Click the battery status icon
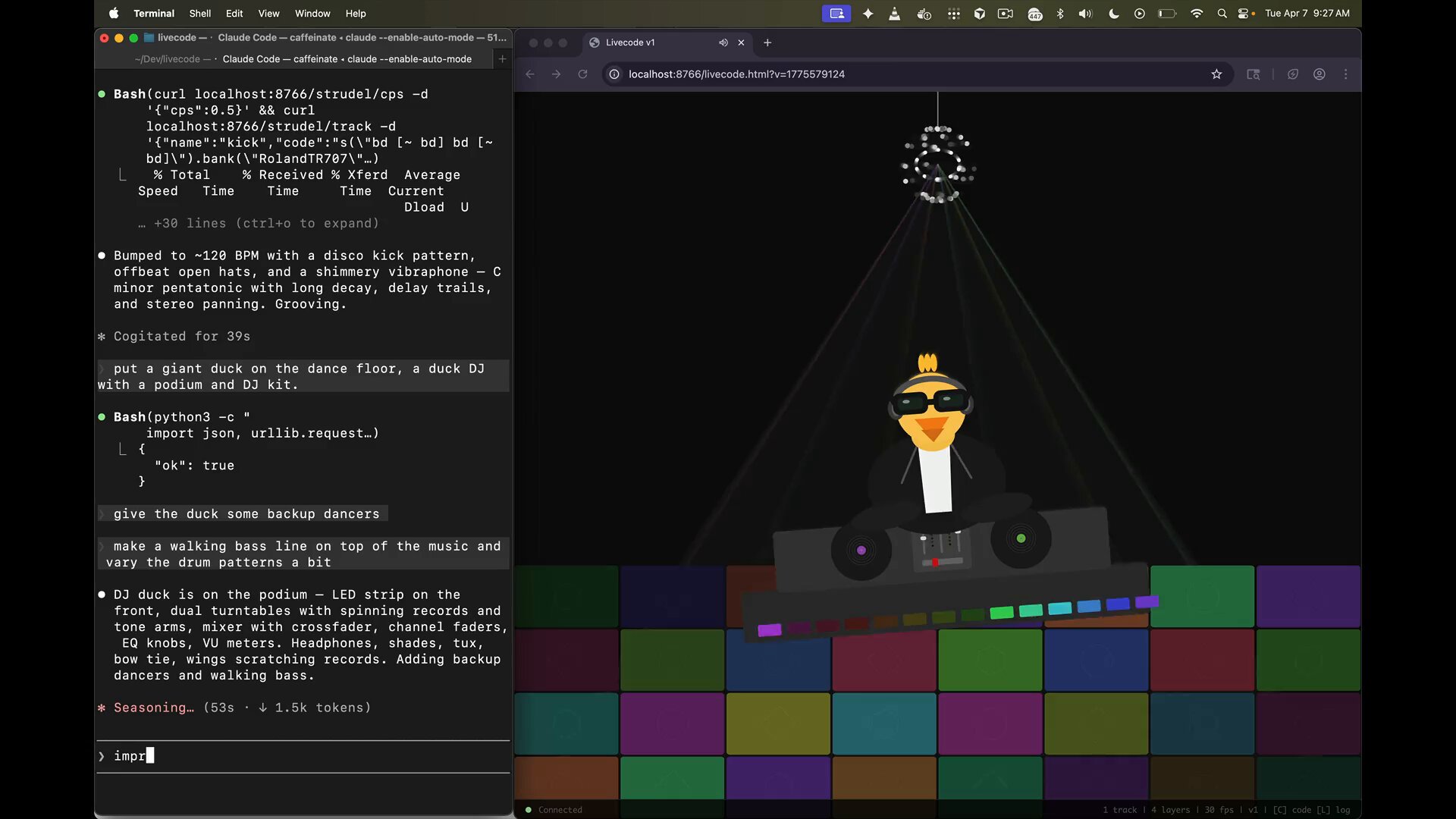Viewport: 1456px width, 819px height. pyautogui.click(x=1167, y=13)
